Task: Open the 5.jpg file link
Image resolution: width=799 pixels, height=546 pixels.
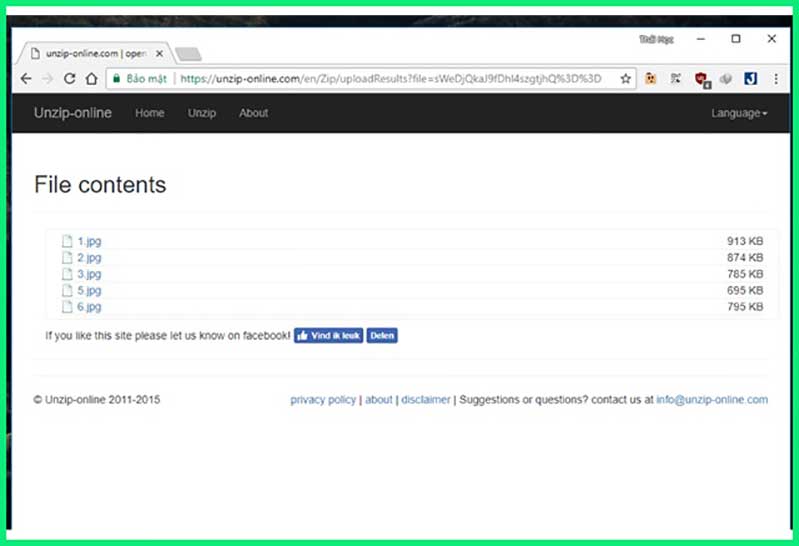Action: (x=89, y=291)
